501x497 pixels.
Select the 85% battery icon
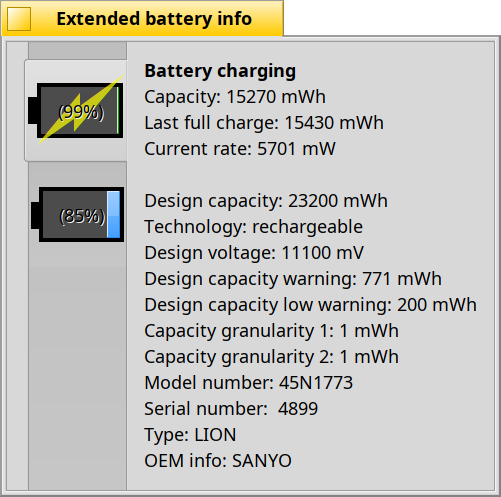pyautogui.click(x=77, y=214)
